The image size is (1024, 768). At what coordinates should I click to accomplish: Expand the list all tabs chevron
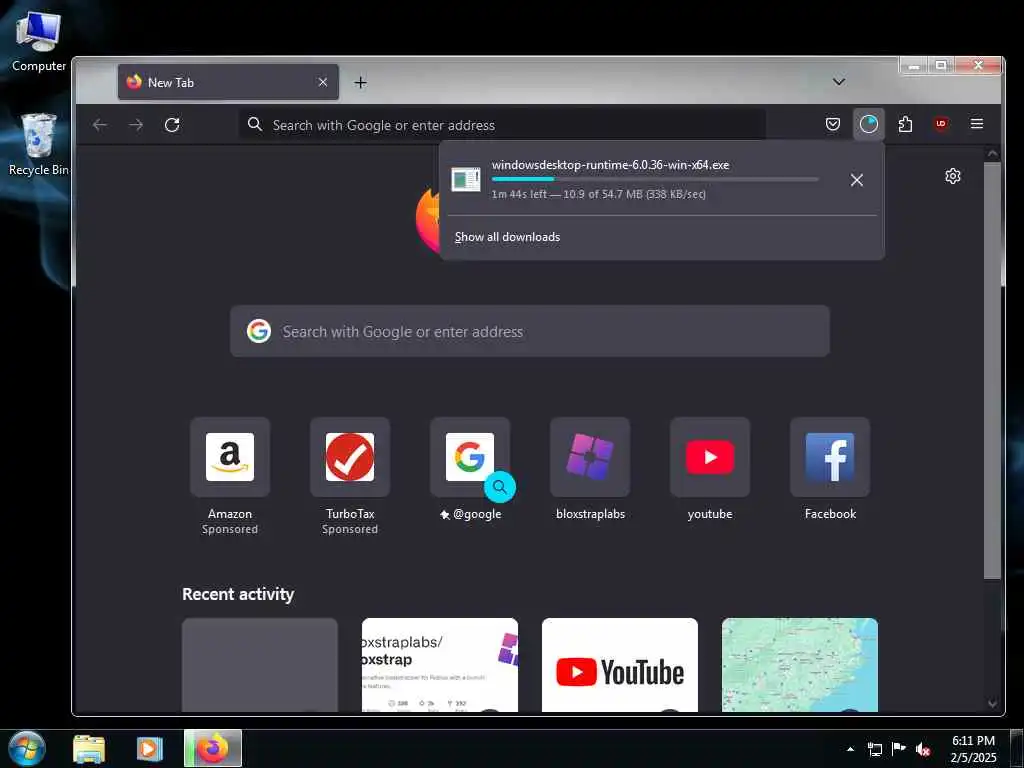coord(839,82)
